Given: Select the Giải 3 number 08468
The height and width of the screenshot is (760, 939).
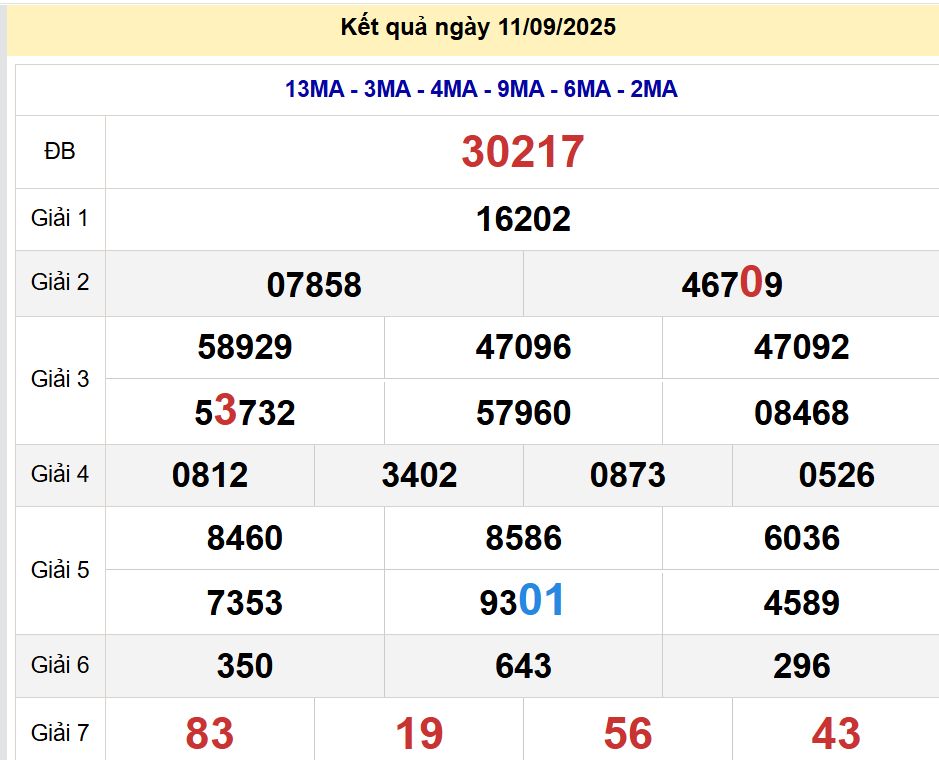Looking at the screenshot, I should [801, 412].
